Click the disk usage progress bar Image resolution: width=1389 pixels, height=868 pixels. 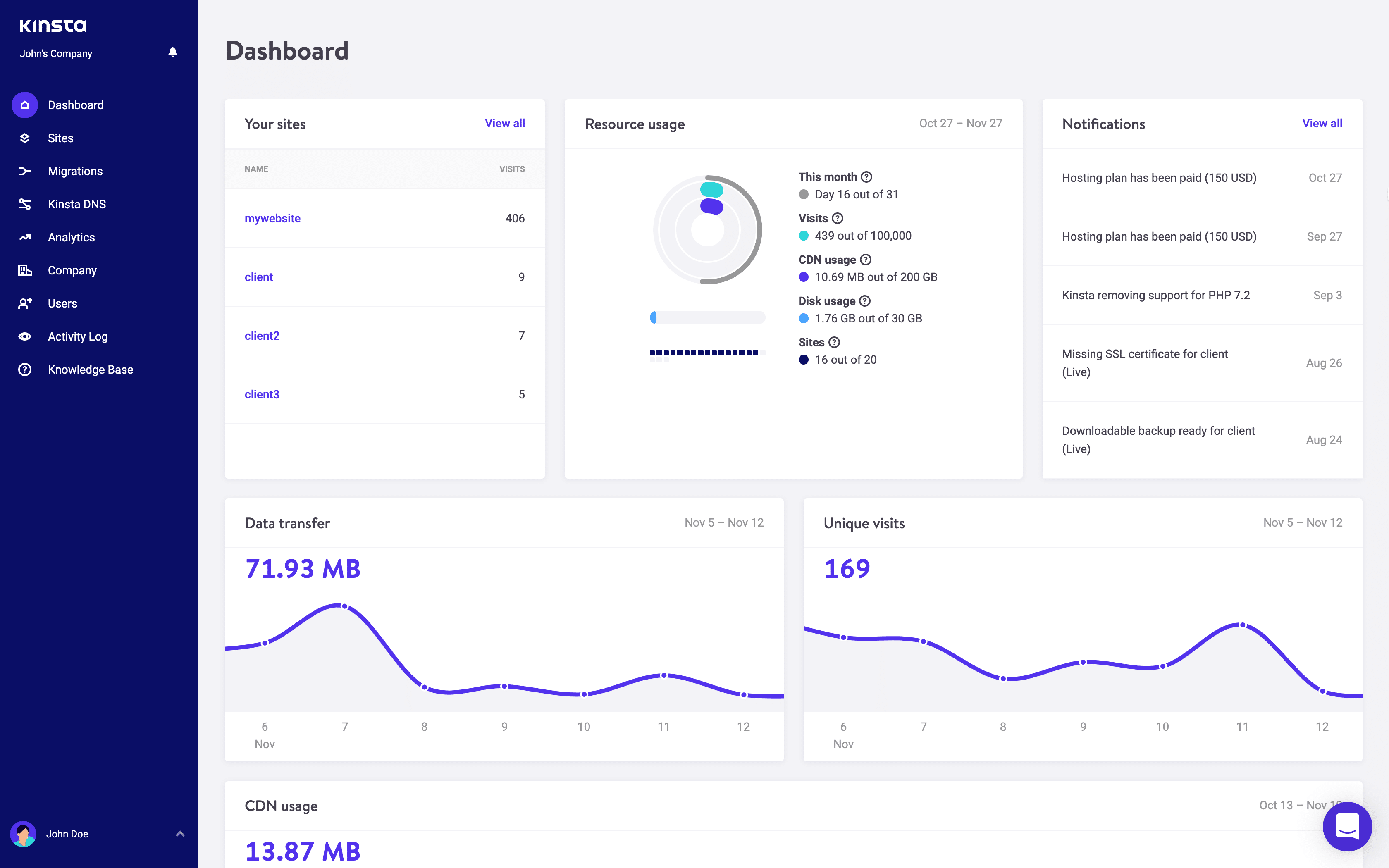[x=707, y=317]
